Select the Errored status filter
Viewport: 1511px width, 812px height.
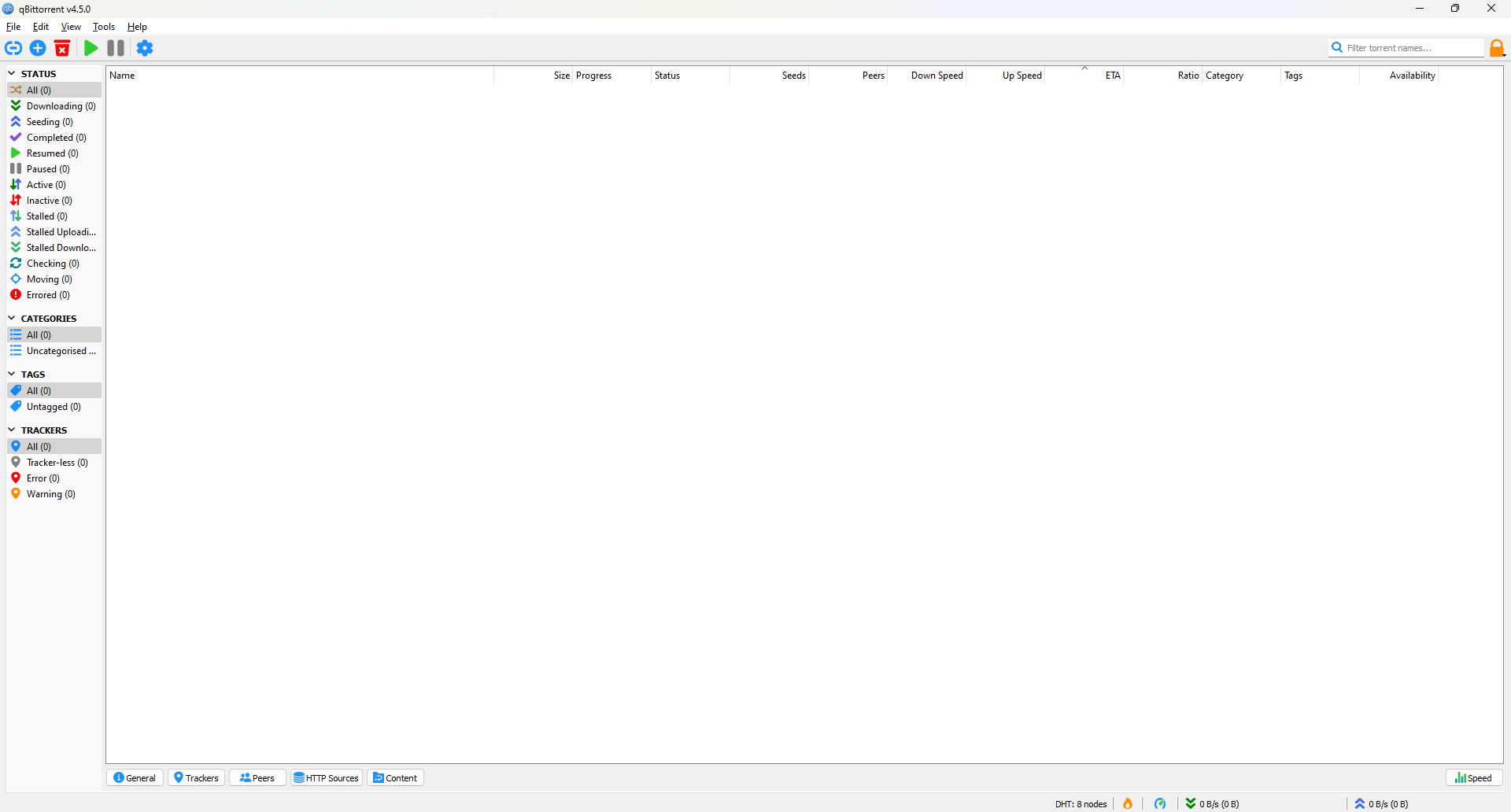tap(48, 295)
